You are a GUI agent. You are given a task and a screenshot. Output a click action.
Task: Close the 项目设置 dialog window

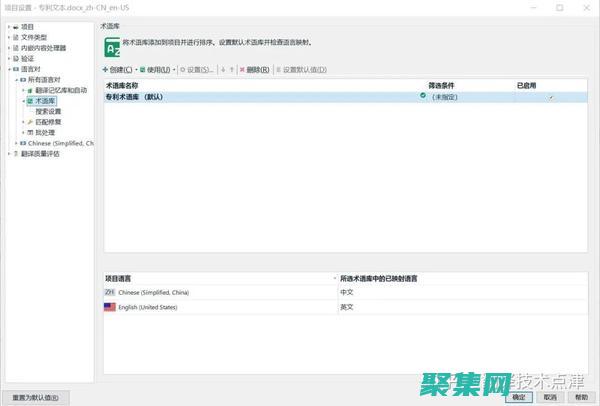587,8
